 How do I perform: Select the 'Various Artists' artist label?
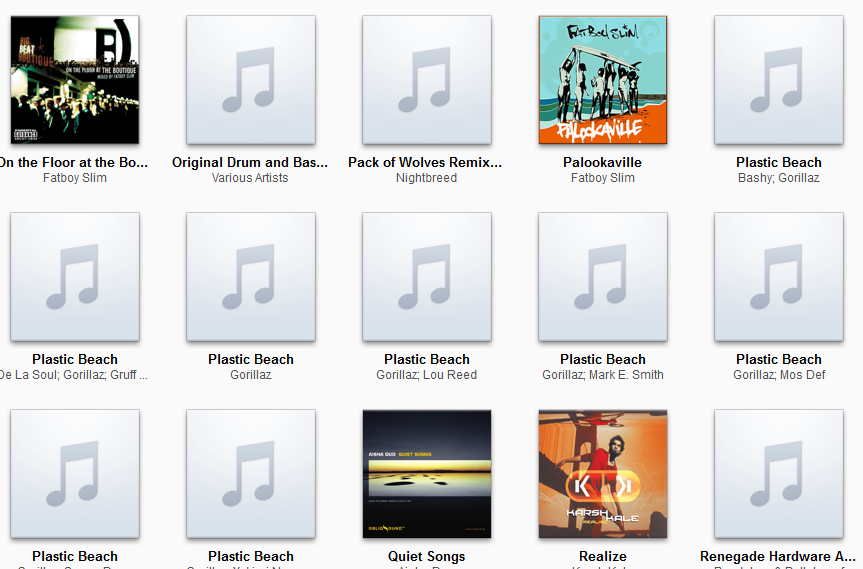(250, 178)
